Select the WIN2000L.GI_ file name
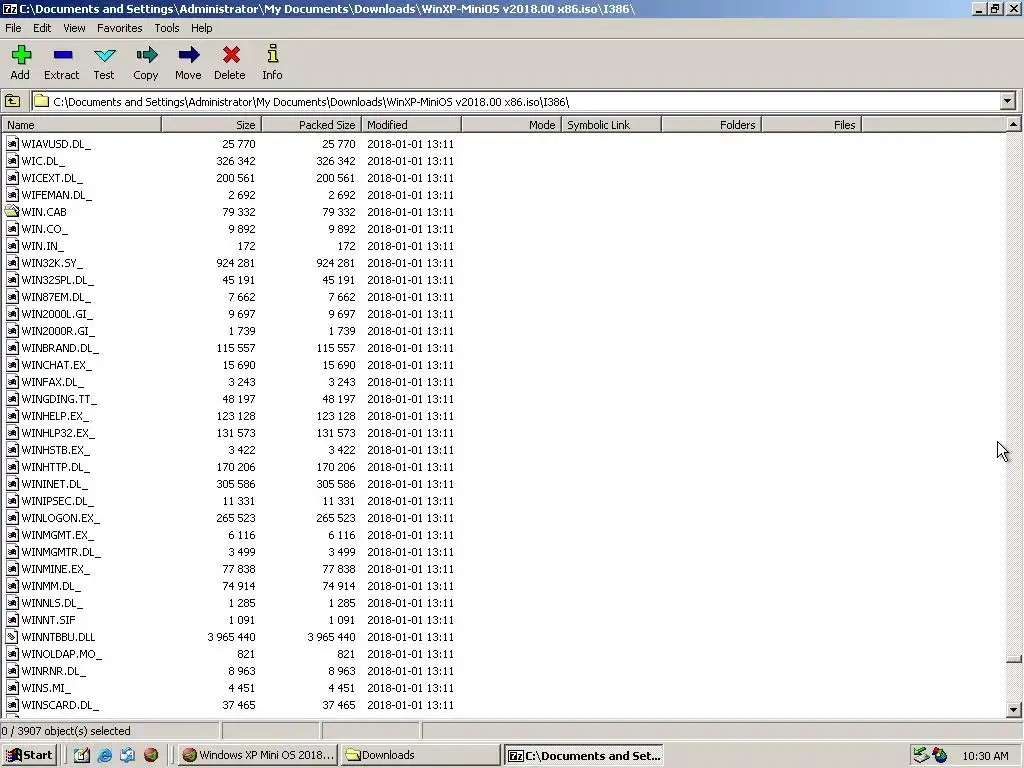This screenshot has height=768, width=1024. click(57, 314)
